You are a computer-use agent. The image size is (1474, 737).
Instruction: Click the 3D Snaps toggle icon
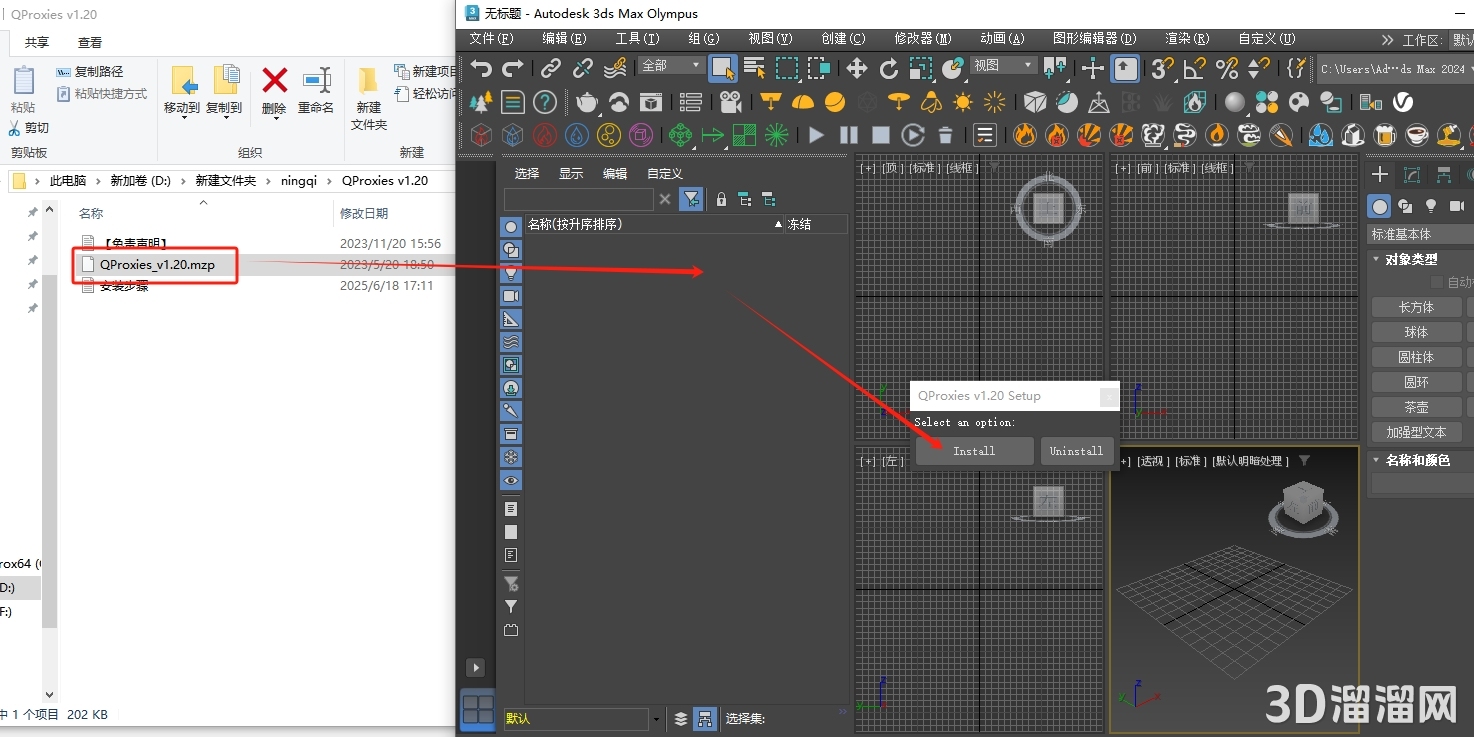(x=1161, y=68)
